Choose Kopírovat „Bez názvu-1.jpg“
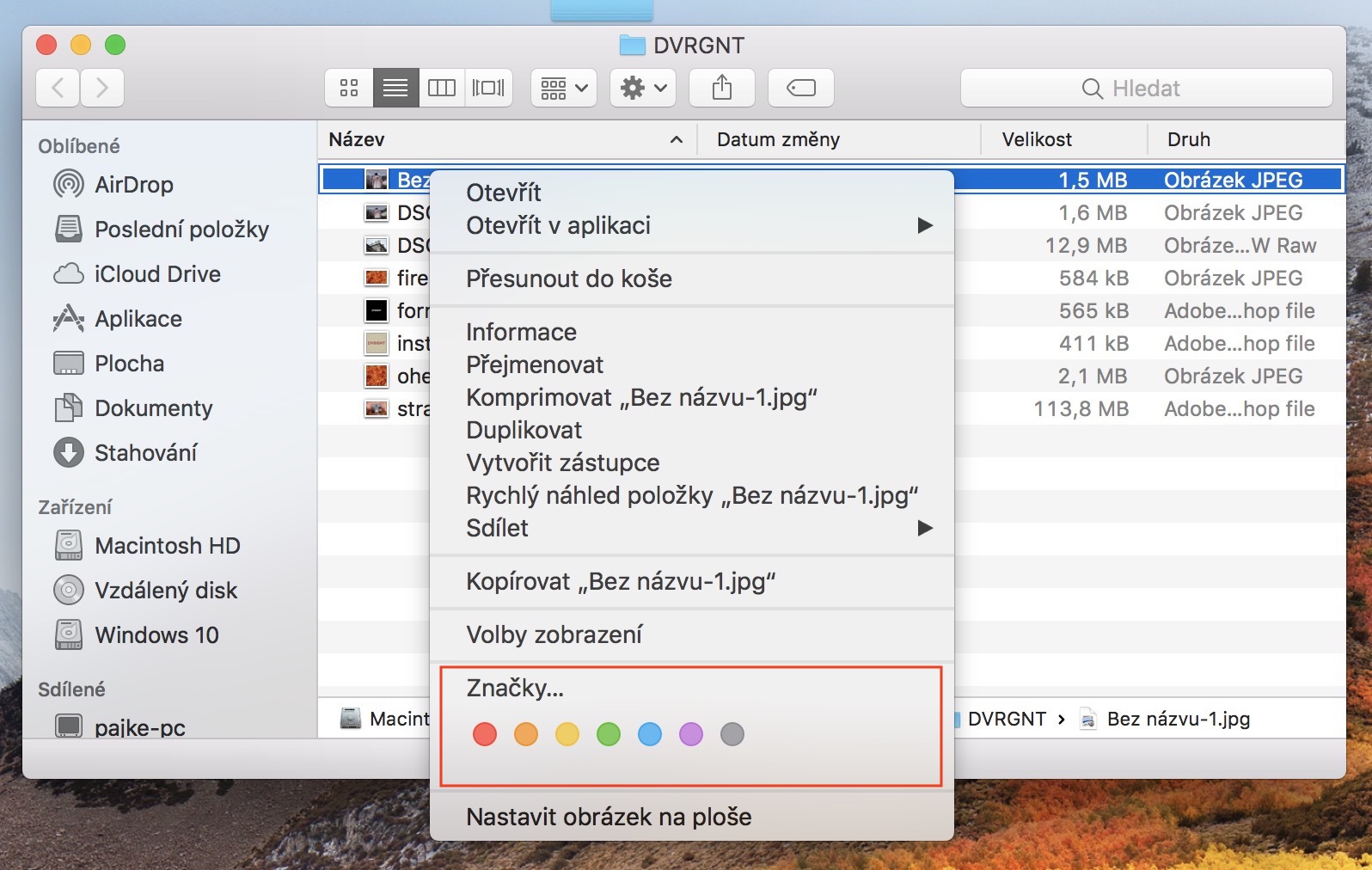Image resolution: width=1372 pixels, height=870 pixels. click(692, 581)
